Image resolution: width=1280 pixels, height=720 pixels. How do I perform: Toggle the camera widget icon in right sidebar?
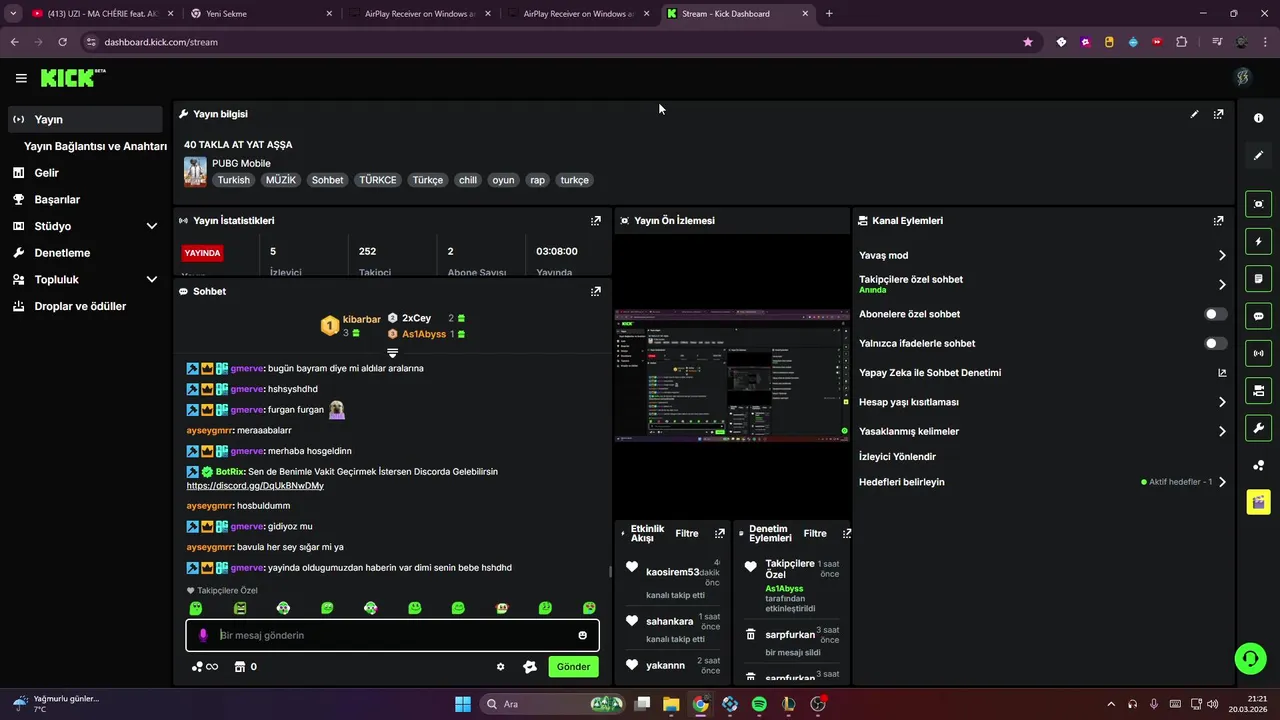coord(1258,390)
